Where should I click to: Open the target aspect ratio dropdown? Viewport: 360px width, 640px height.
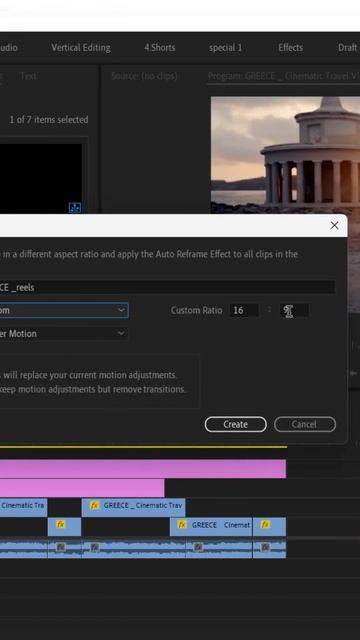coord(64,310)
